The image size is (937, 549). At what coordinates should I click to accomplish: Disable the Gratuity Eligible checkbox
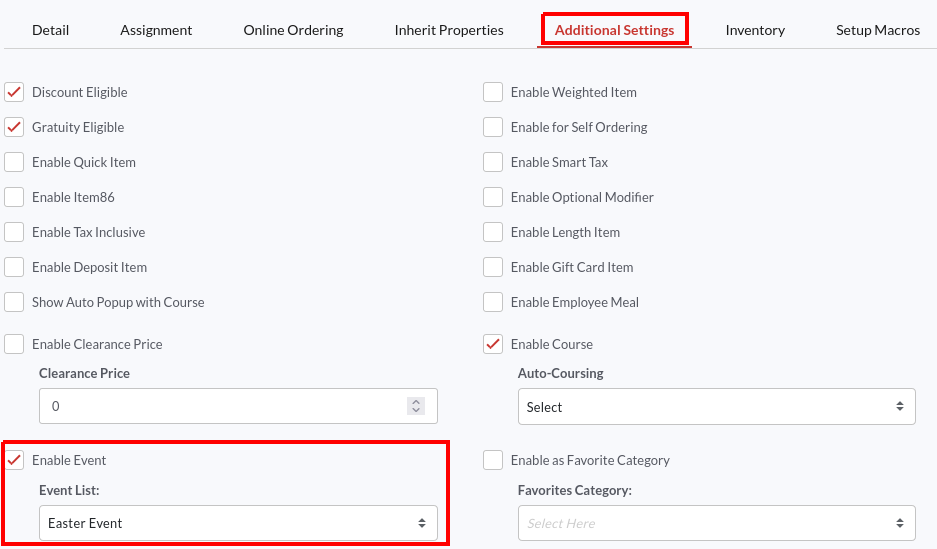coord(15,127)
